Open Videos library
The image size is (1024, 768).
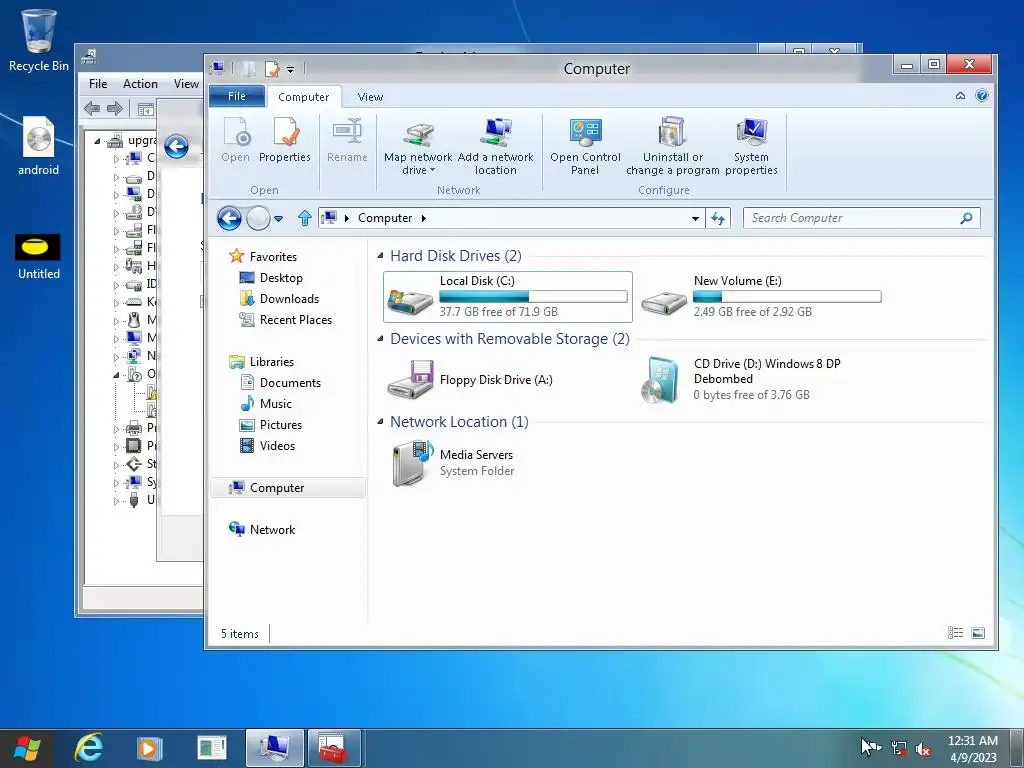click(277, 445)
